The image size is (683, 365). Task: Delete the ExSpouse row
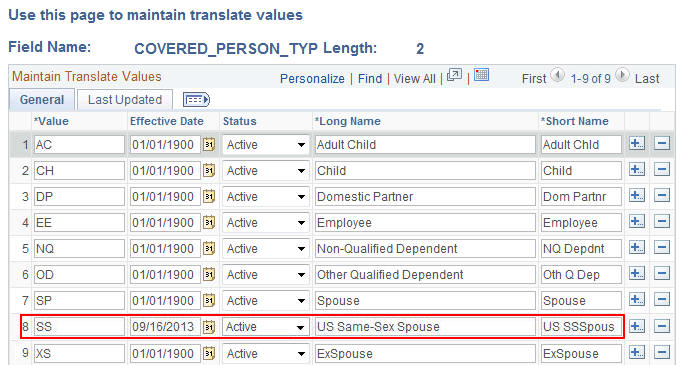point(662,352)
